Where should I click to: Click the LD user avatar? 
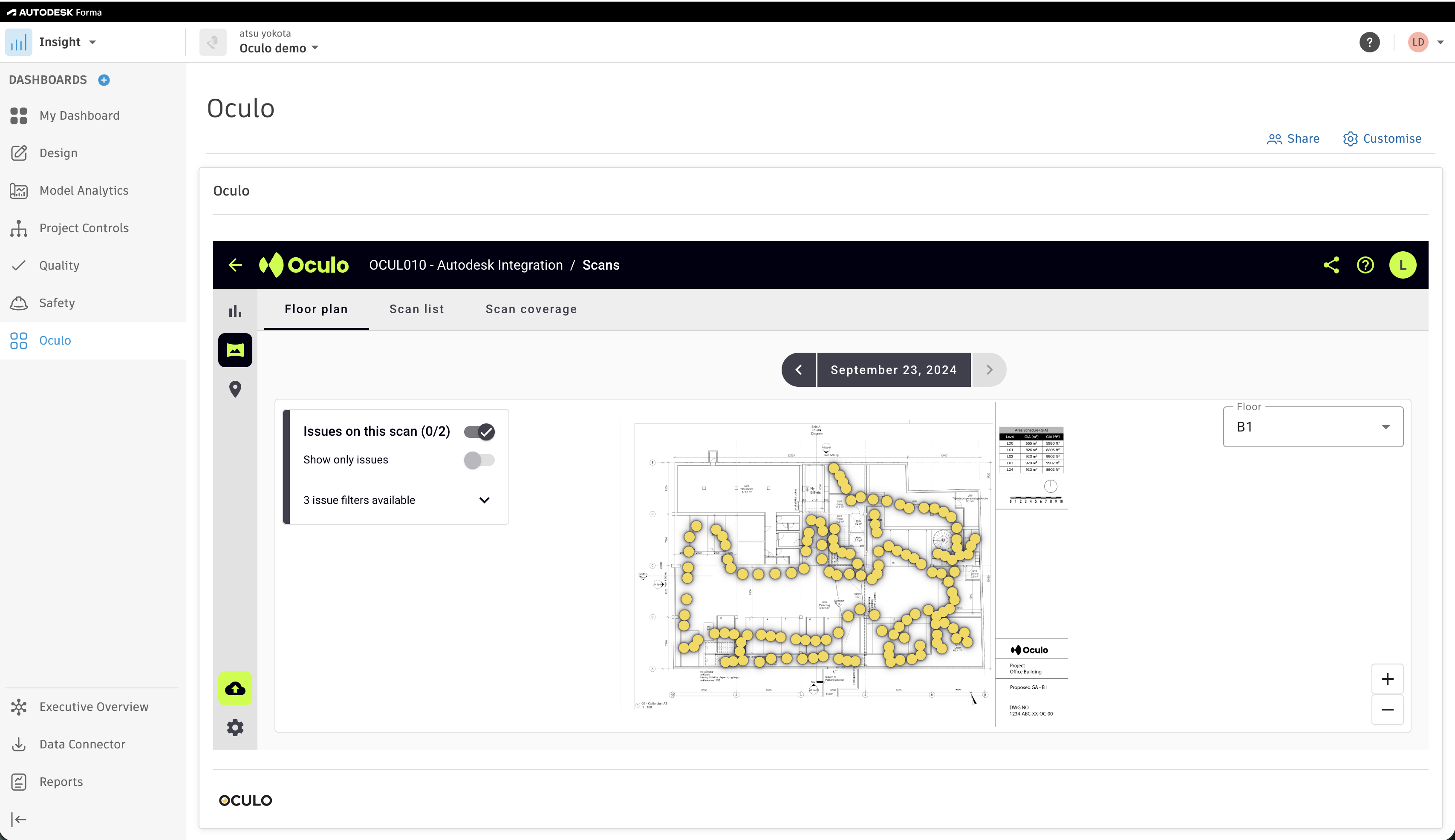coord(1418,42)
